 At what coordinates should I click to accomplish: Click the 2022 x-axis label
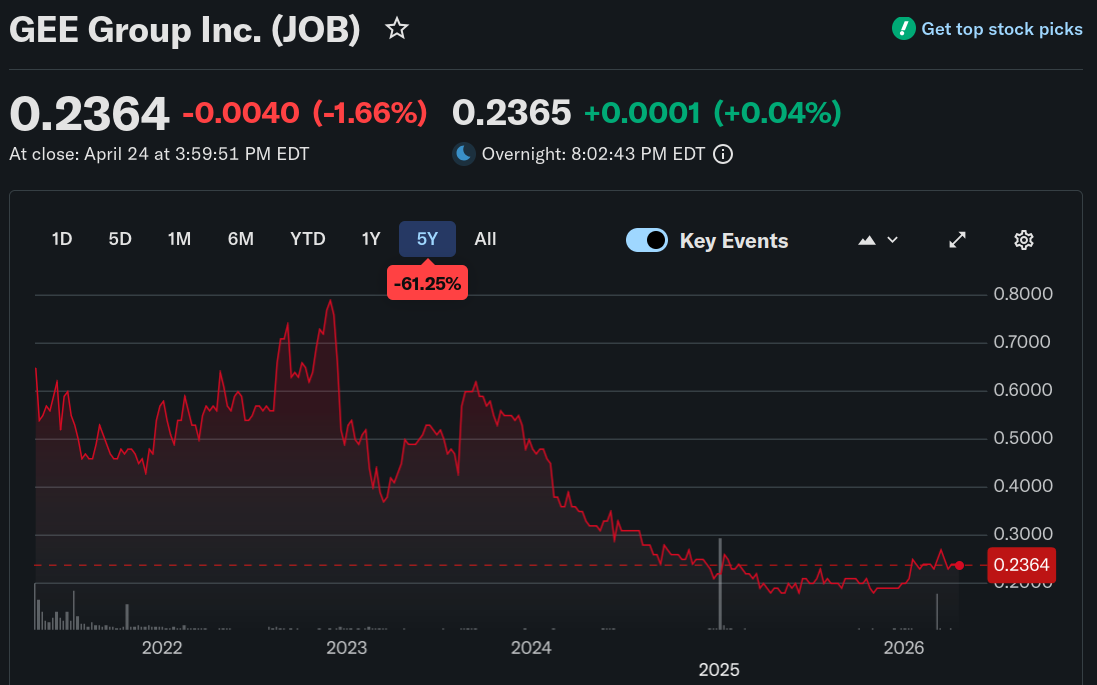tap(162, 648)
